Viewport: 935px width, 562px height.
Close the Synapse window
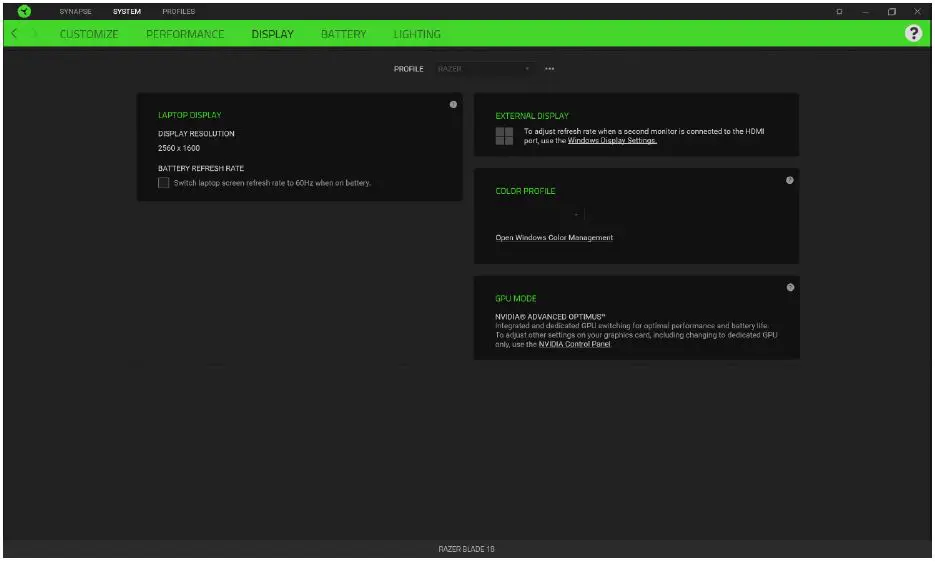click(x=917, y=11)
